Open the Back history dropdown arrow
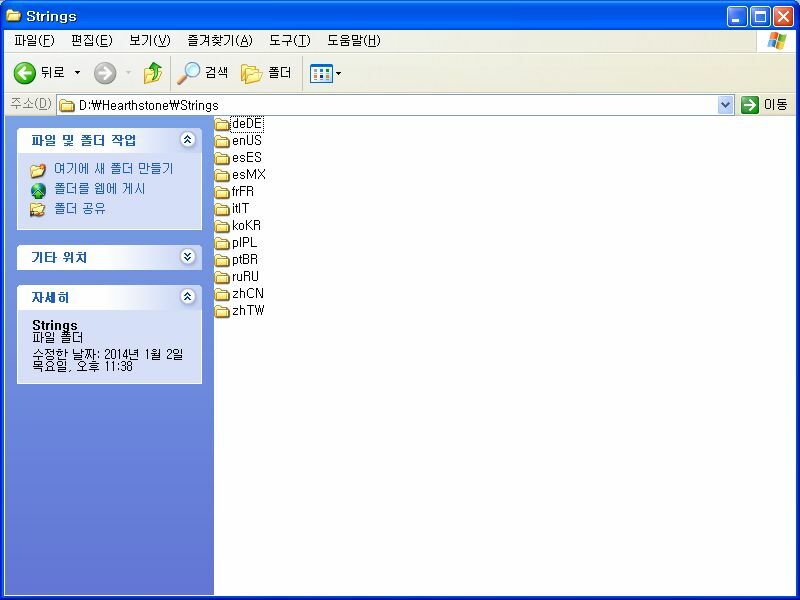Image resolution: width=800 pixels, height=600 pixels. (78, 73)
